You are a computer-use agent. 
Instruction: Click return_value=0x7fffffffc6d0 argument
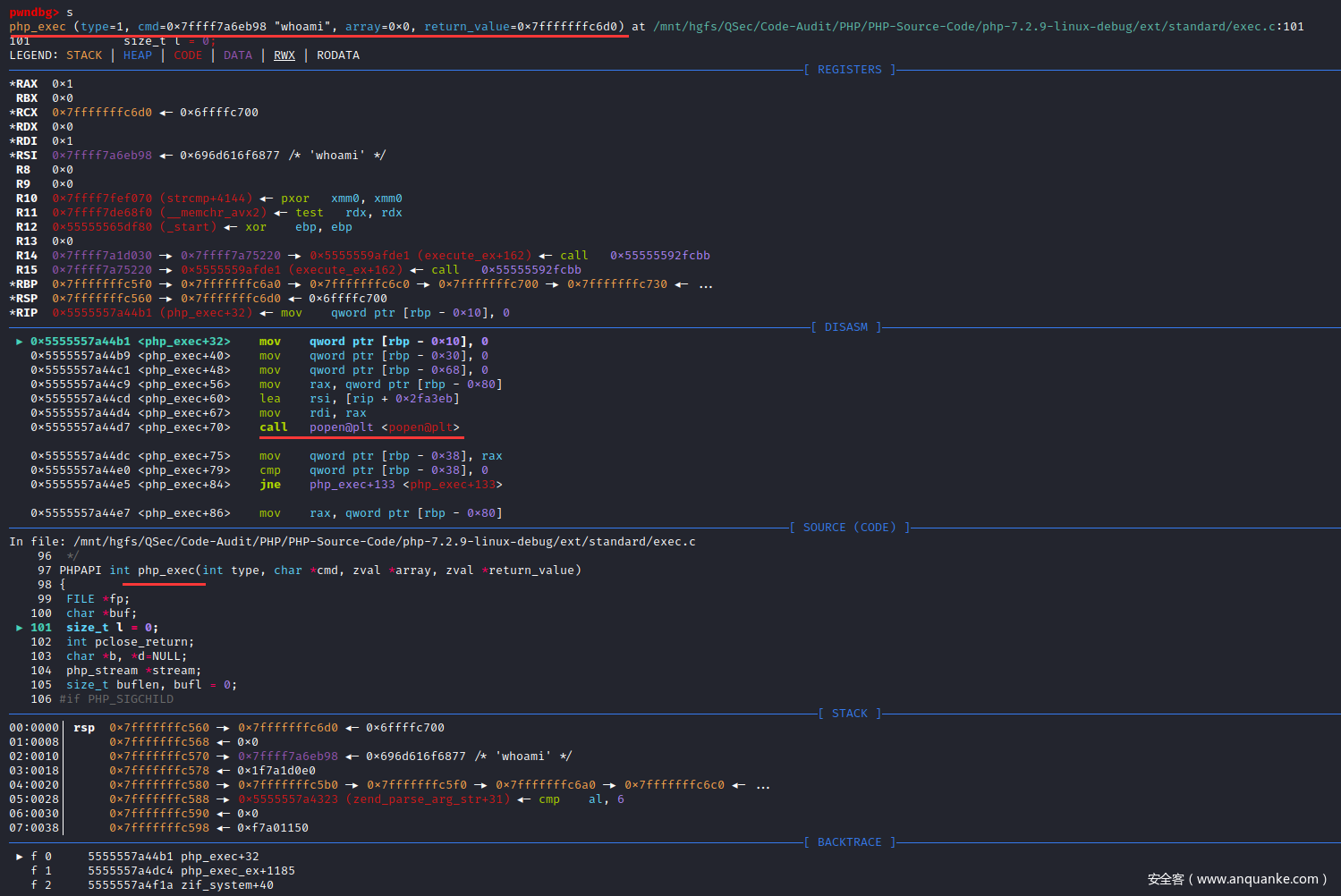point(521,27)
